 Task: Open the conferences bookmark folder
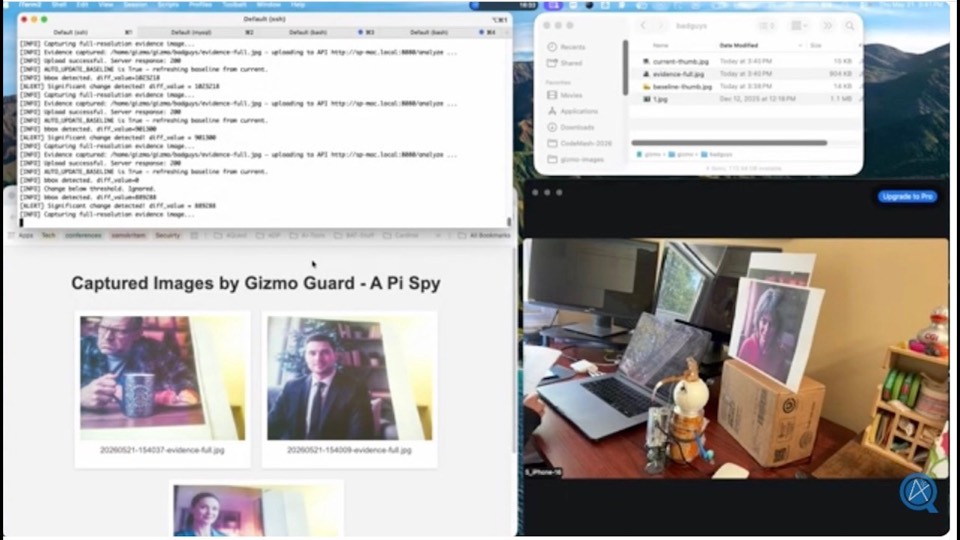pyautogui.click(x=83, y=235)
